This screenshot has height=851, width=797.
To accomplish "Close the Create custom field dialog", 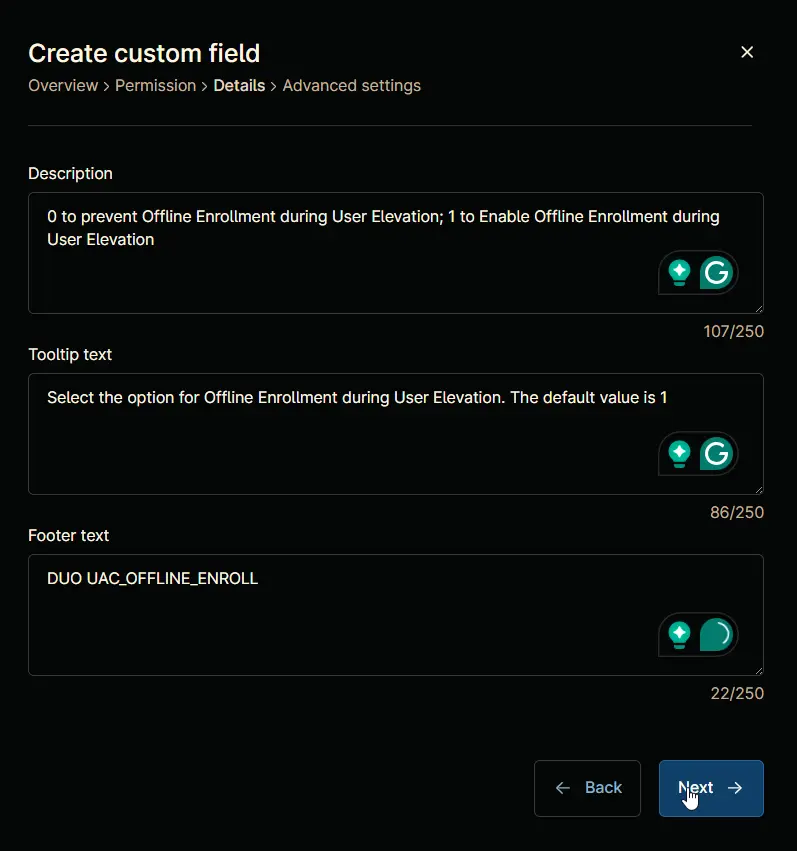I will coord(747,52).
